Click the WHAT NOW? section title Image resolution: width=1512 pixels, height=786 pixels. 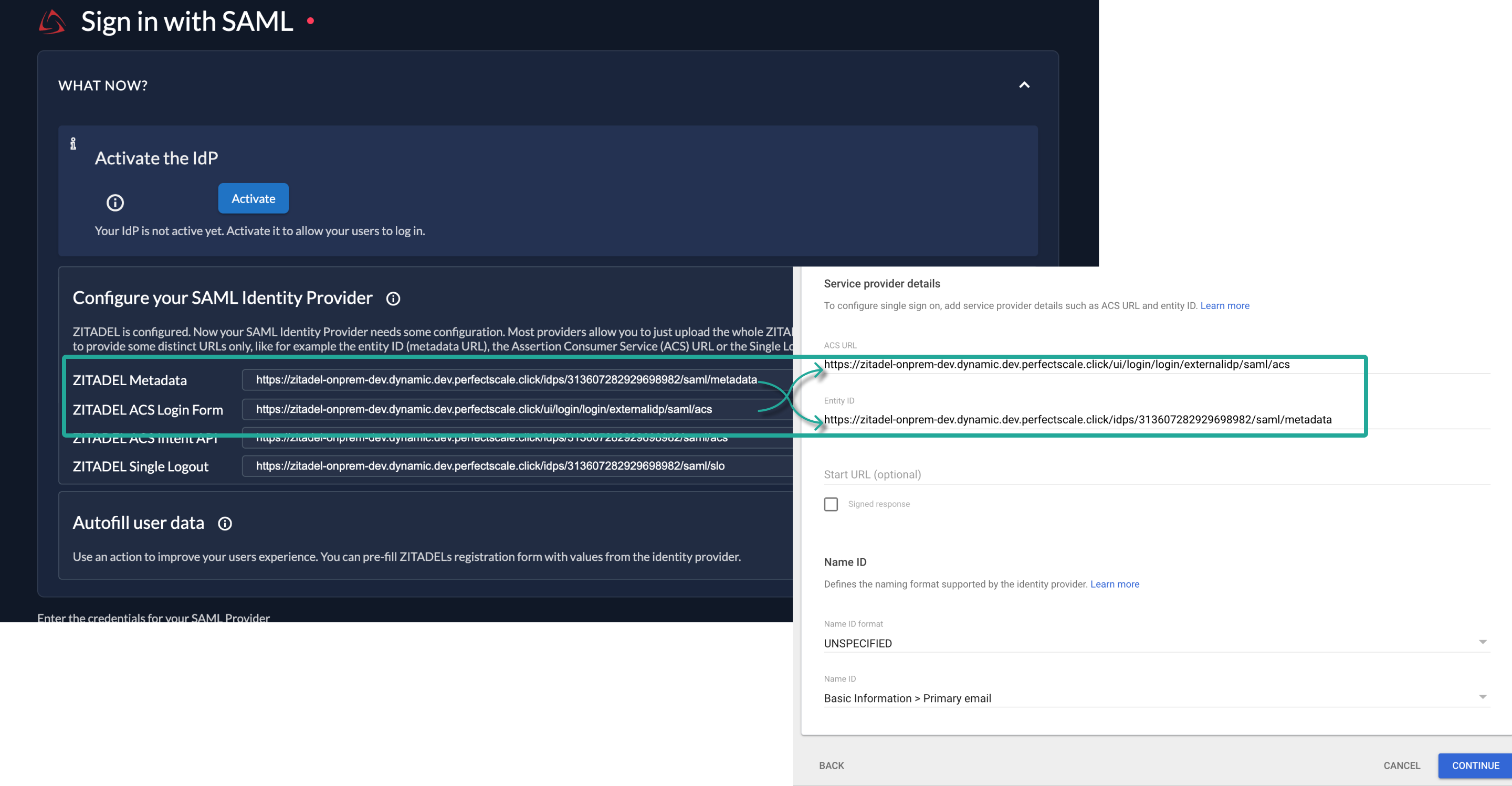(103, 86)
